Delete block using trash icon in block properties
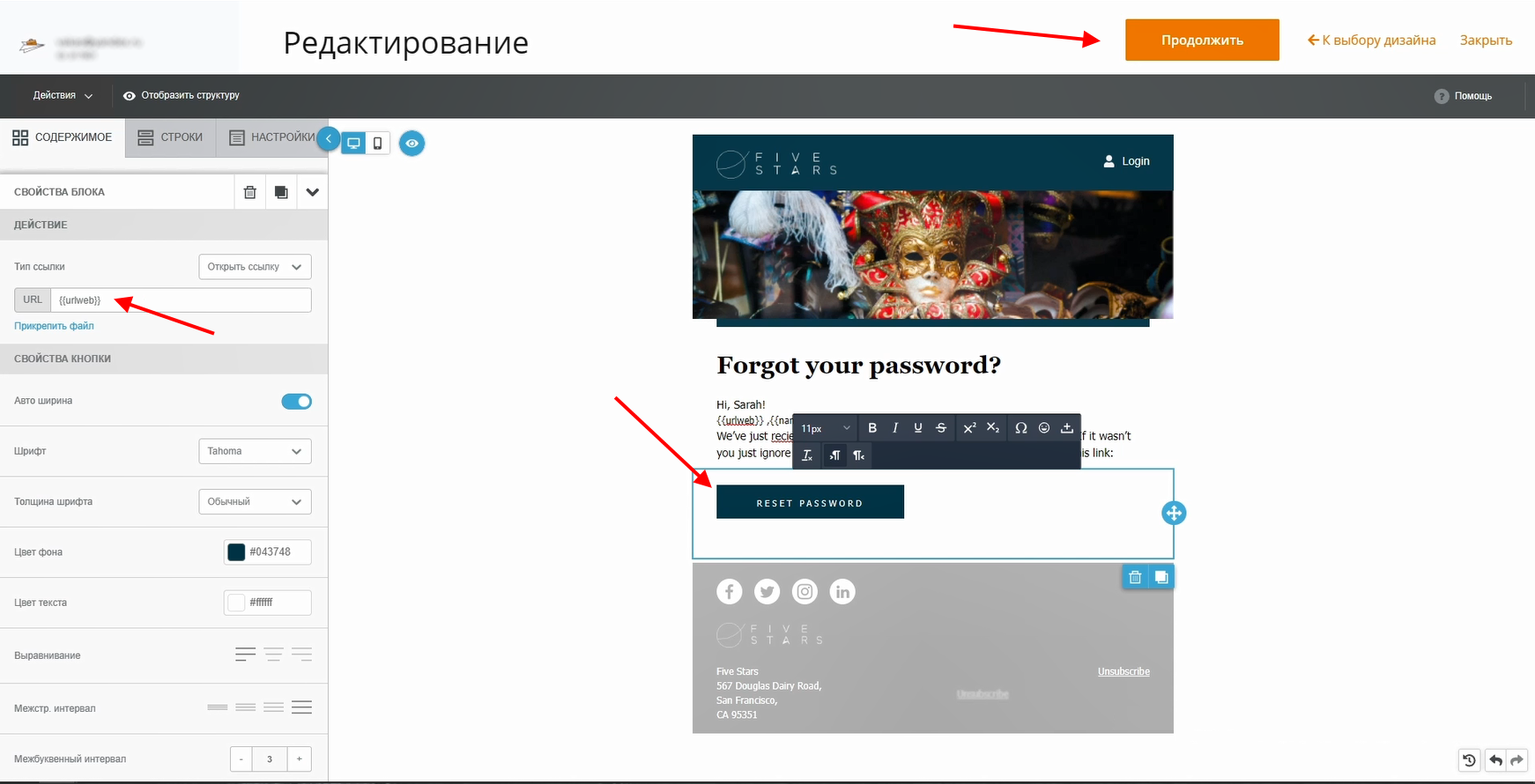The width and height of the screenshot is (1535, 784). coord(250,192)
